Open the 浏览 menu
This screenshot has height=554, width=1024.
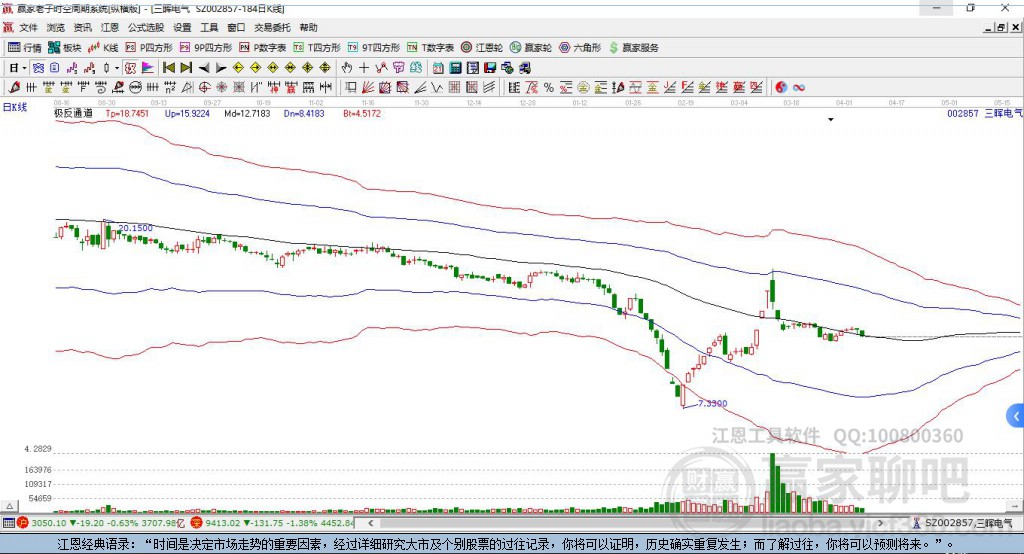pyautogui.click(x=56, y=27)
